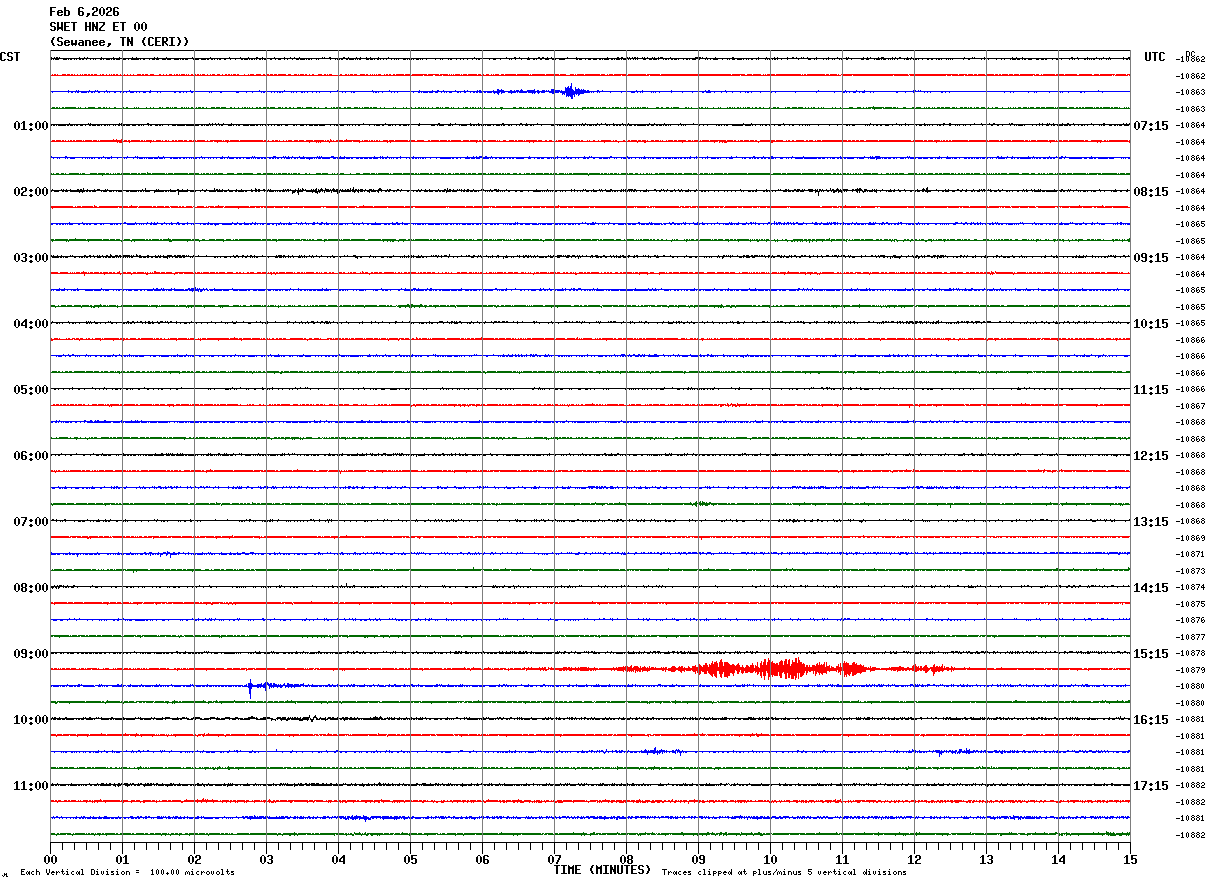The width and height of the screenshot is (1210, 886).
Task: Click the Sewanee, TN (CERI) location text
Action: click(119, 42)
